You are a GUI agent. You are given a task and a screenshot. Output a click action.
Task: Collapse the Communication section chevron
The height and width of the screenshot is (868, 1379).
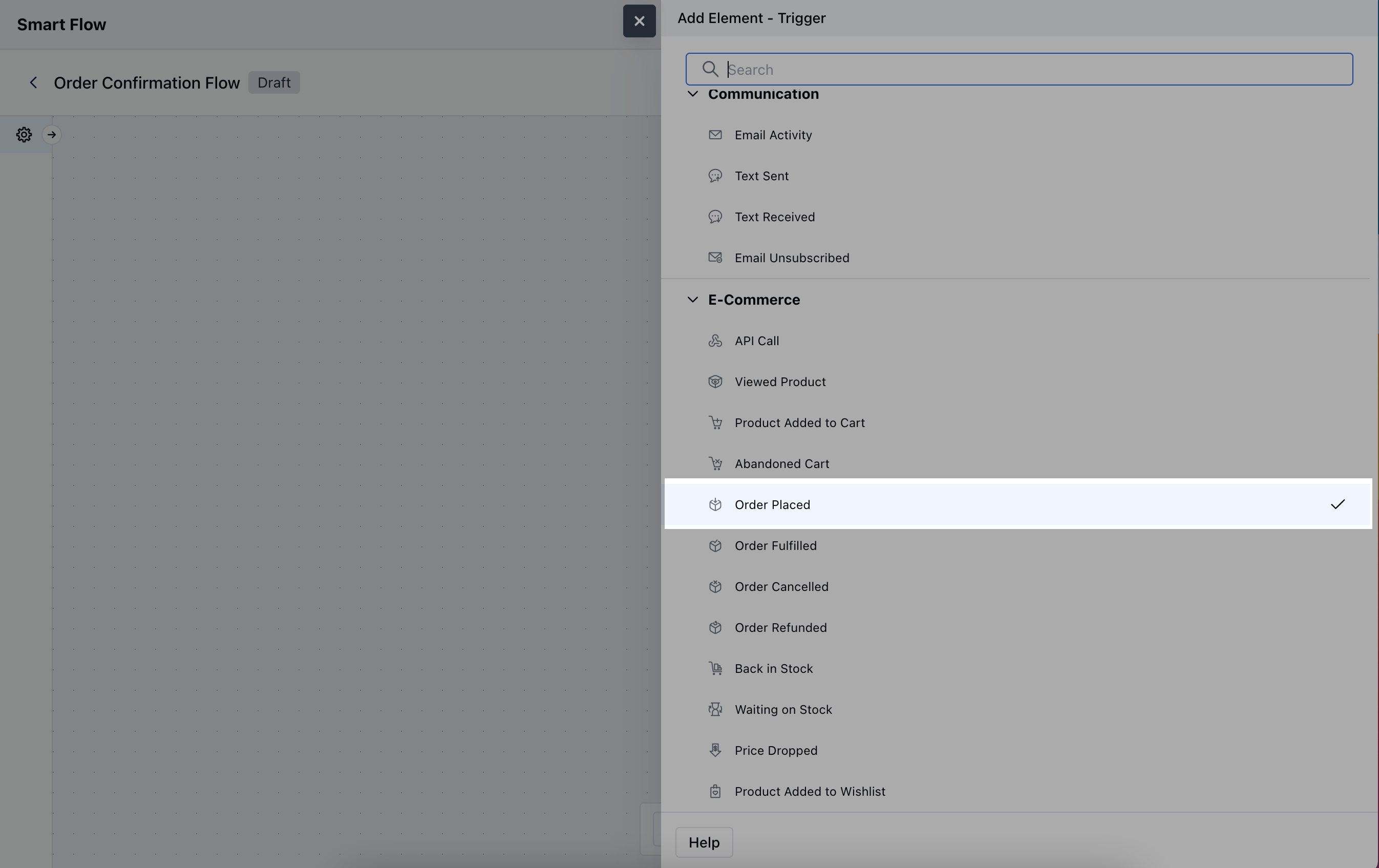[692, 94]
